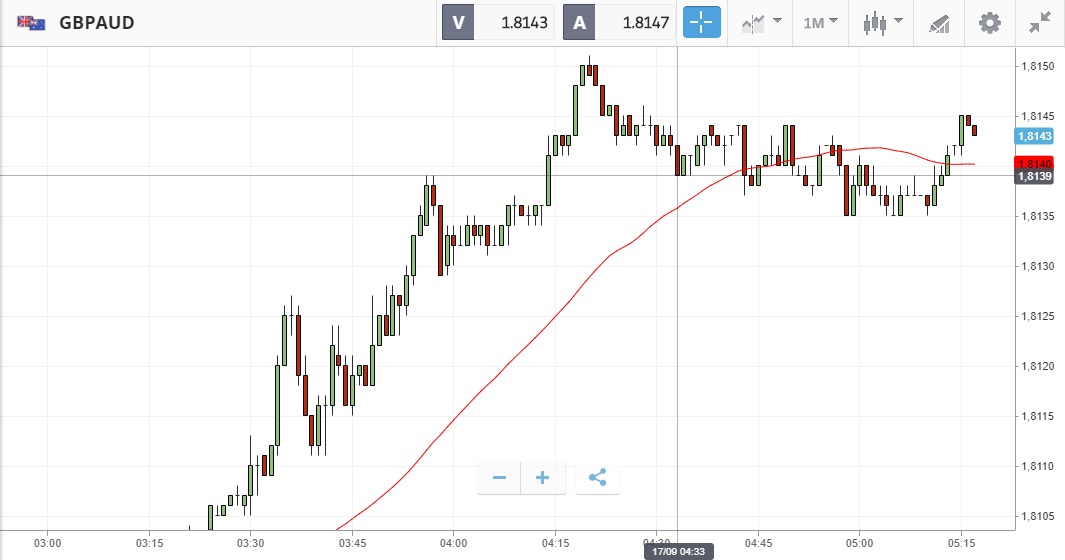
Task: Click the 17/09 04:33 time marker
Action: click(x=677, y=551)
